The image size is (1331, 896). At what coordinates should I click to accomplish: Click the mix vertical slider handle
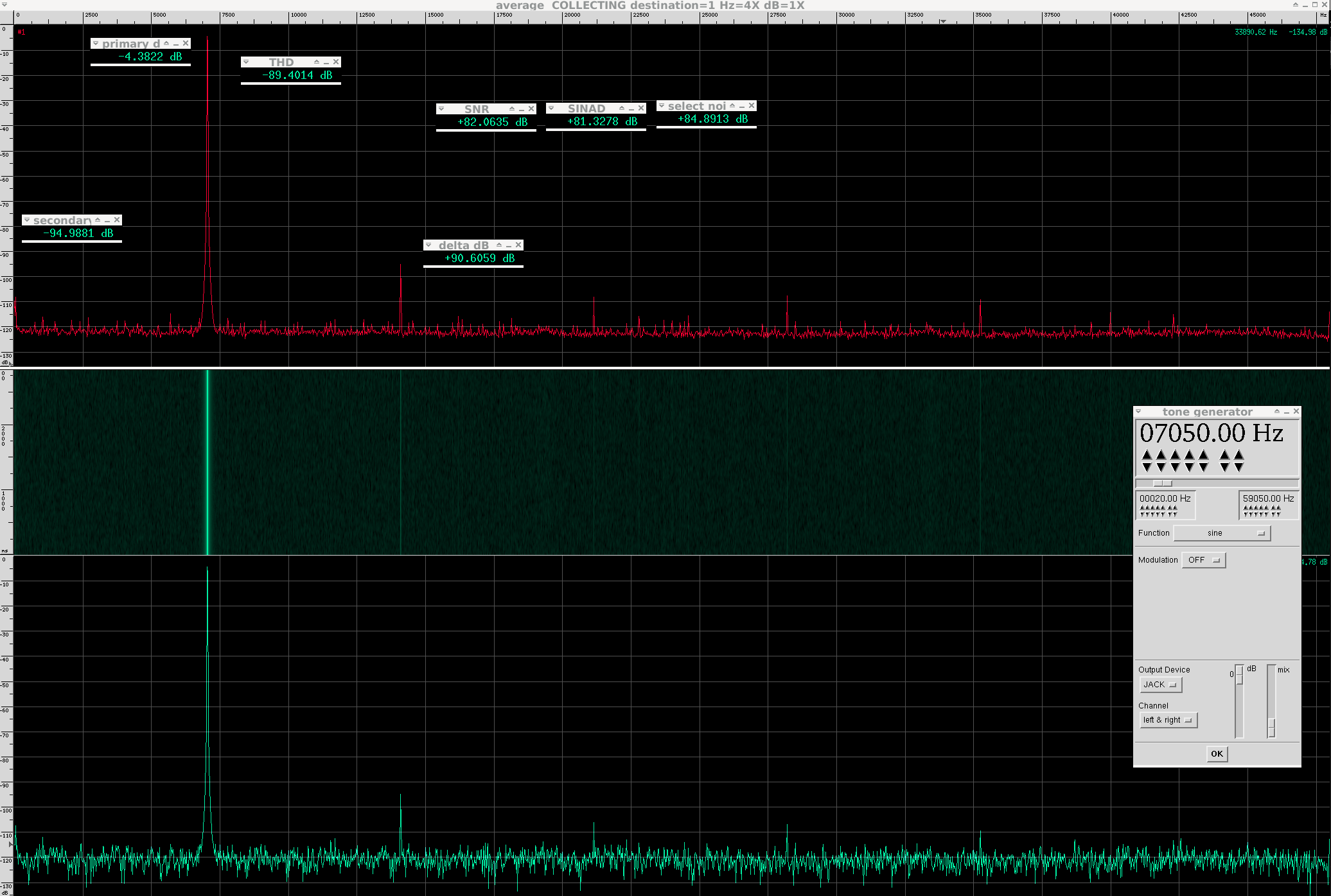(x=1271, y=726)
